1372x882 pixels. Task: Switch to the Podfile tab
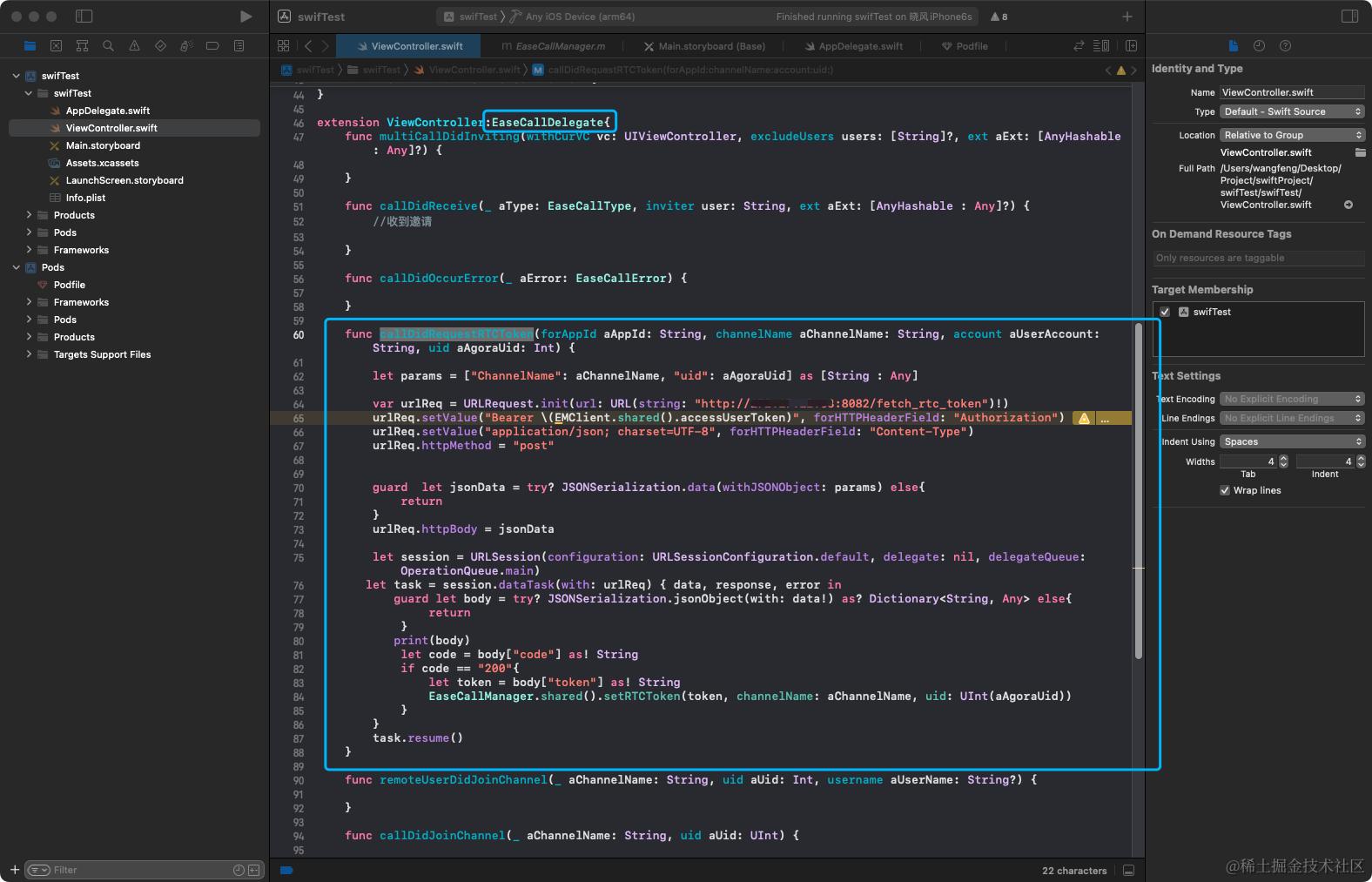click(965, 46)
